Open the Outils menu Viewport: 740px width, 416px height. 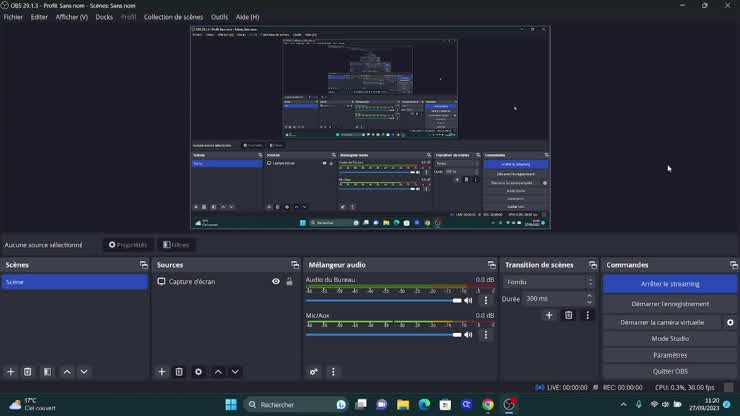[x=219, y=17]
